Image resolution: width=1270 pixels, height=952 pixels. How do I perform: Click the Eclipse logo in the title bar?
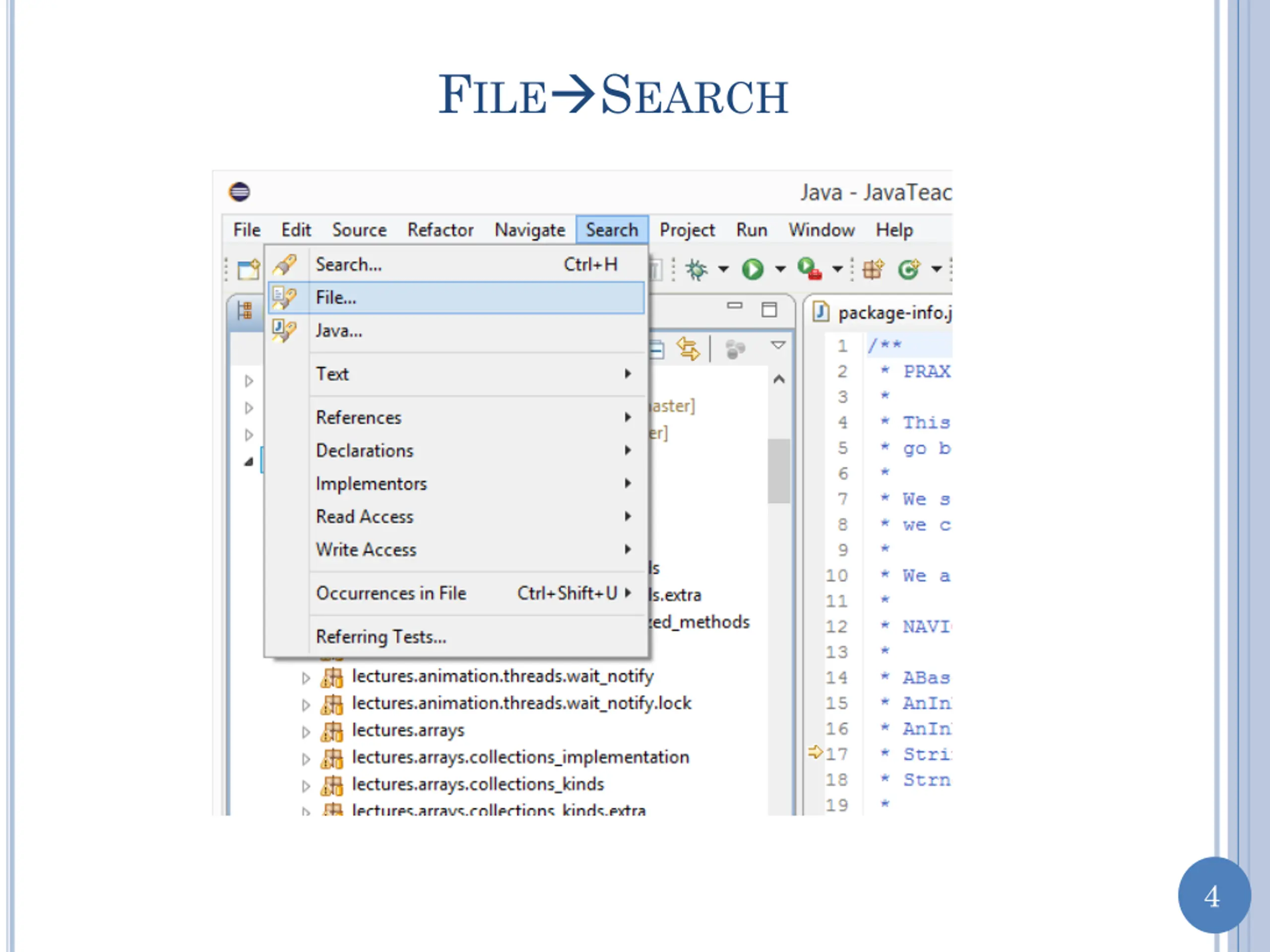tap(240, 192)
